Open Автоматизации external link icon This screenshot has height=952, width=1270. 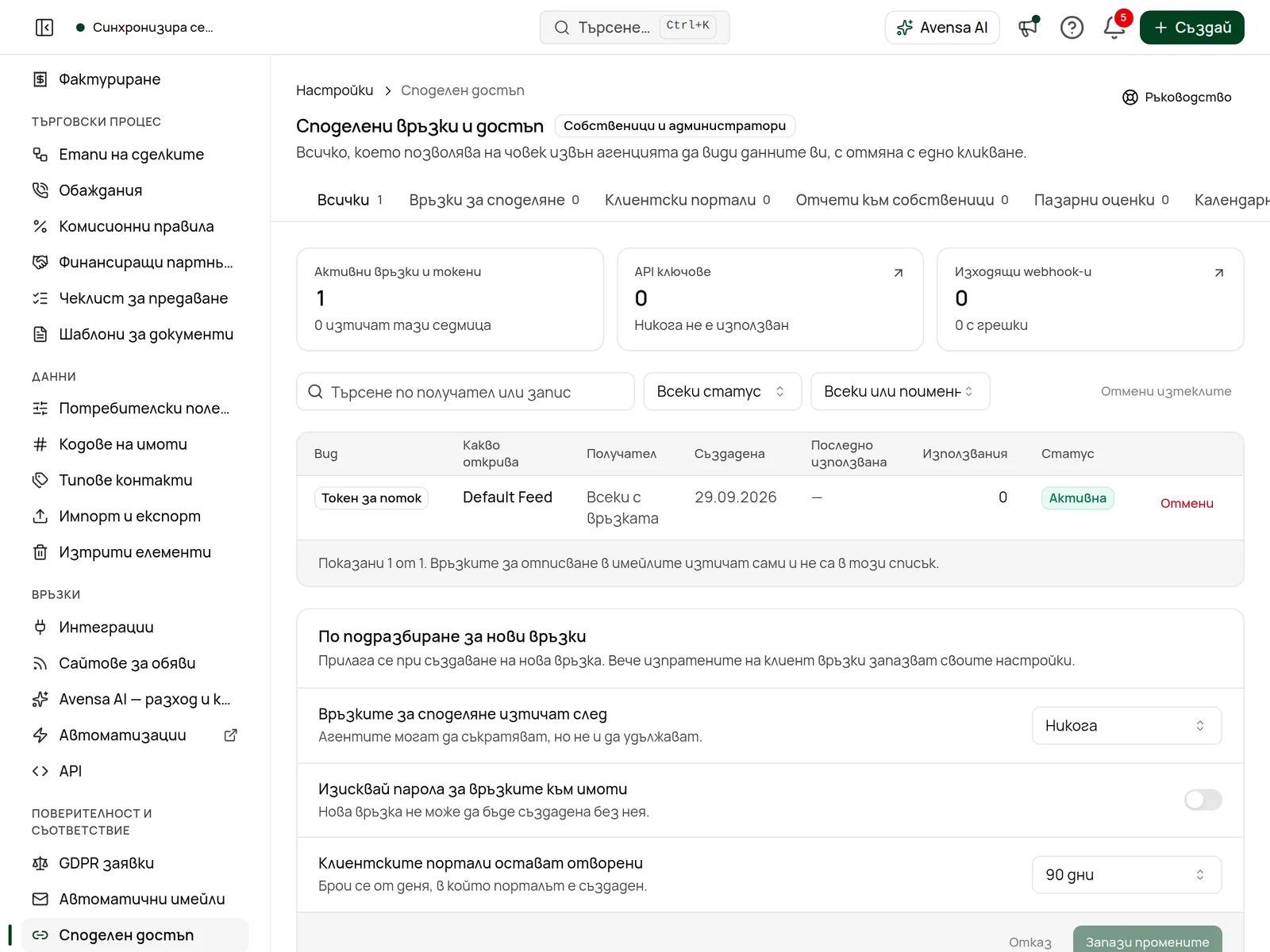tap(230, 735)
